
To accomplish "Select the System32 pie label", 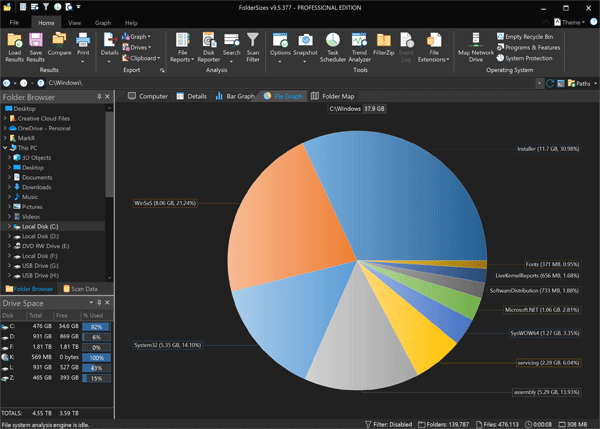I will coord(167,345).
